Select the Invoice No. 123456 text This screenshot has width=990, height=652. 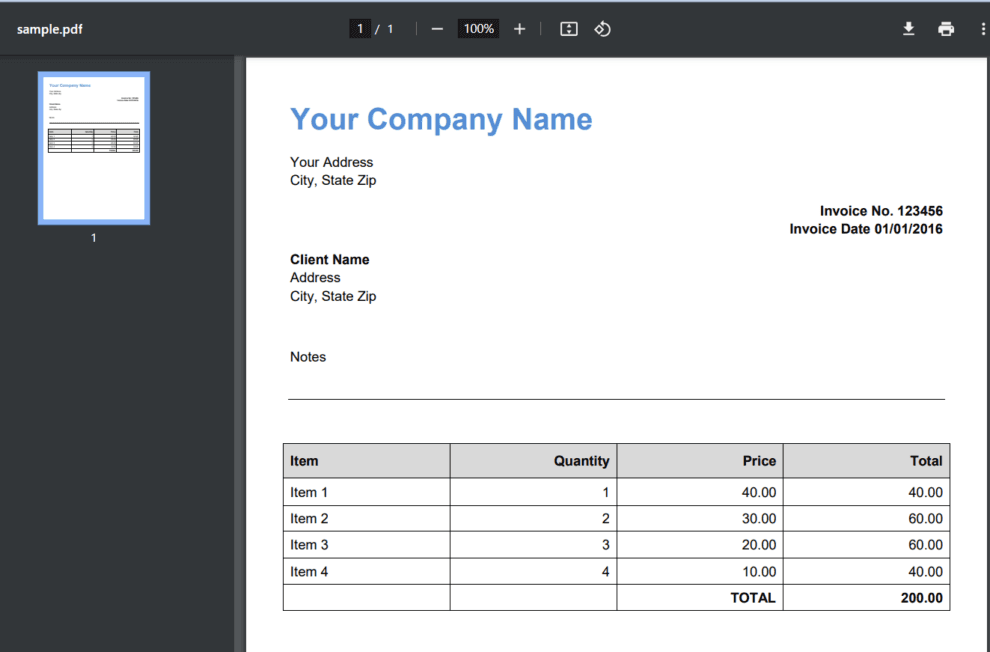(884, 211)
